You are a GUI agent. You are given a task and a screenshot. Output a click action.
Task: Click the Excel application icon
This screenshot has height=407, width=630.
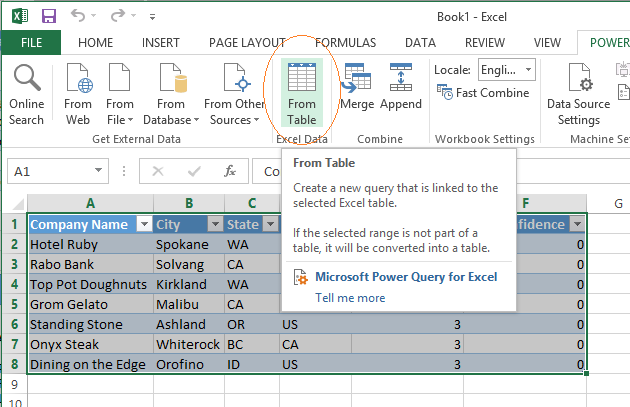coord(20,16)
